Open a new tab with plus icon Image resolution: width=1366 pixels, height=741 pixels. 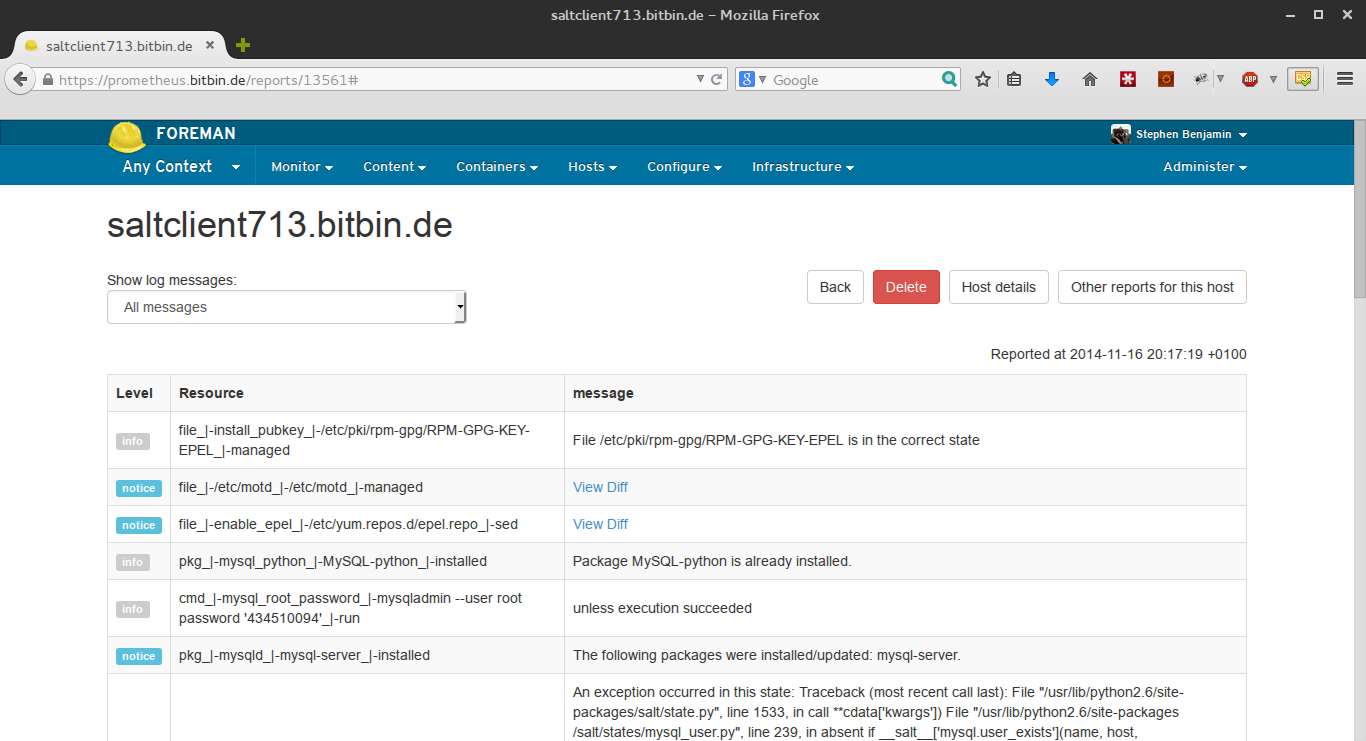243,45
